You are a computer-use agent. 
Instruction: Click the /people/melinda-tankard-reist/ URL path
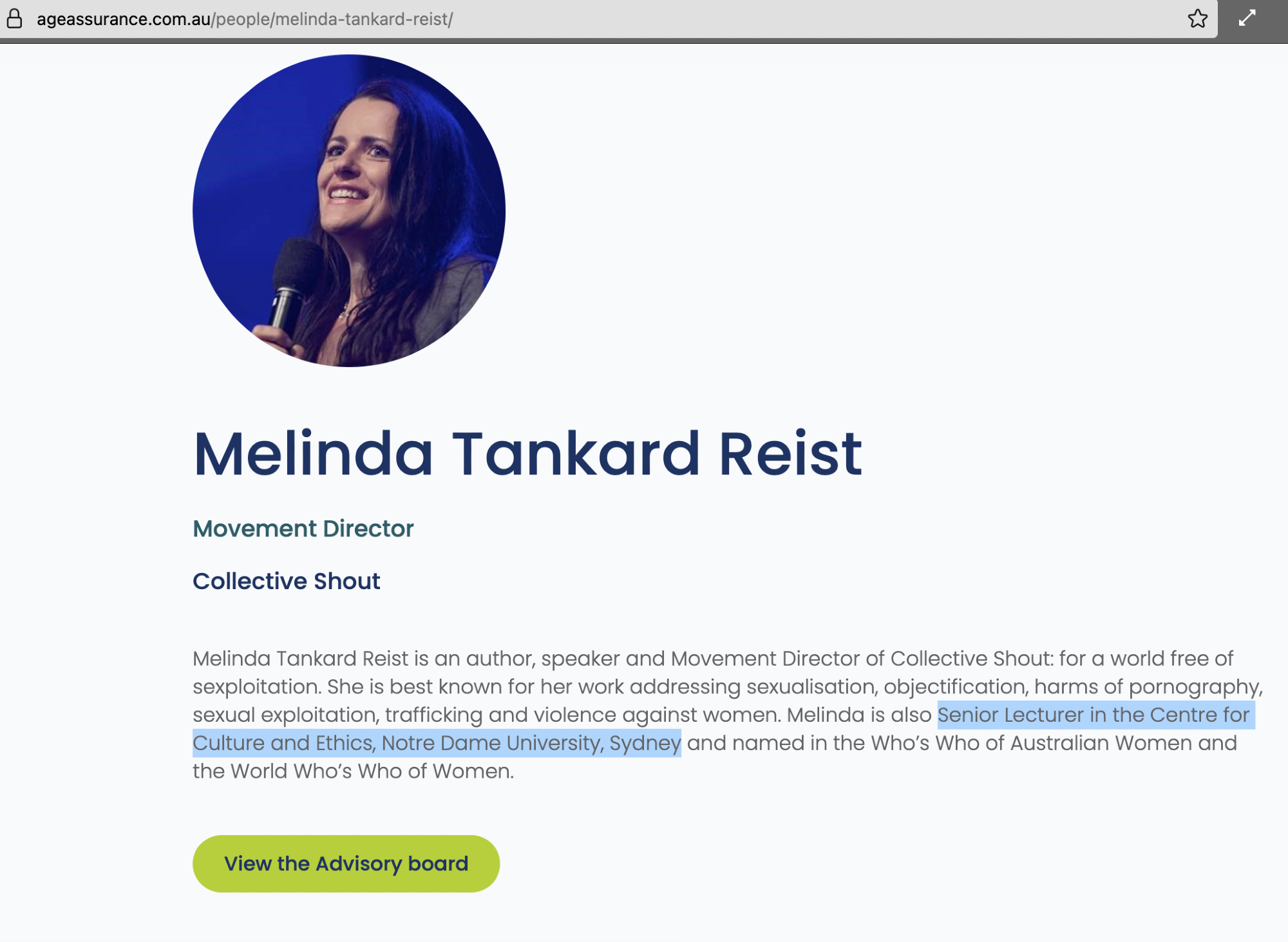(x=332, y=19)
